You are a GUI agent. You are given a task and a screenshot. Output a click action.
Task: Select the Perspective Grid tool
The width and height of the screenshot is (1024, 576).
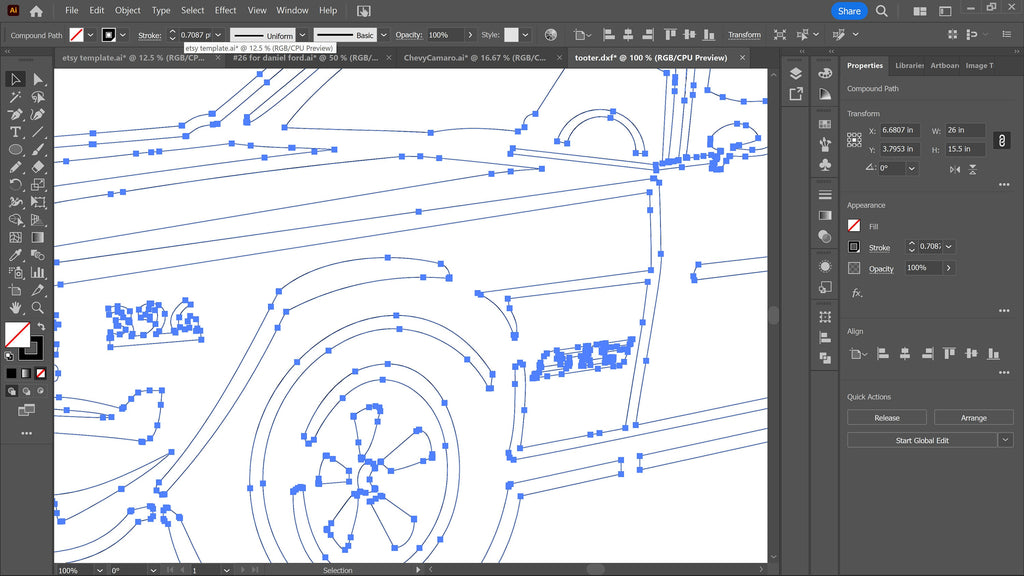[x=38, y=220]
